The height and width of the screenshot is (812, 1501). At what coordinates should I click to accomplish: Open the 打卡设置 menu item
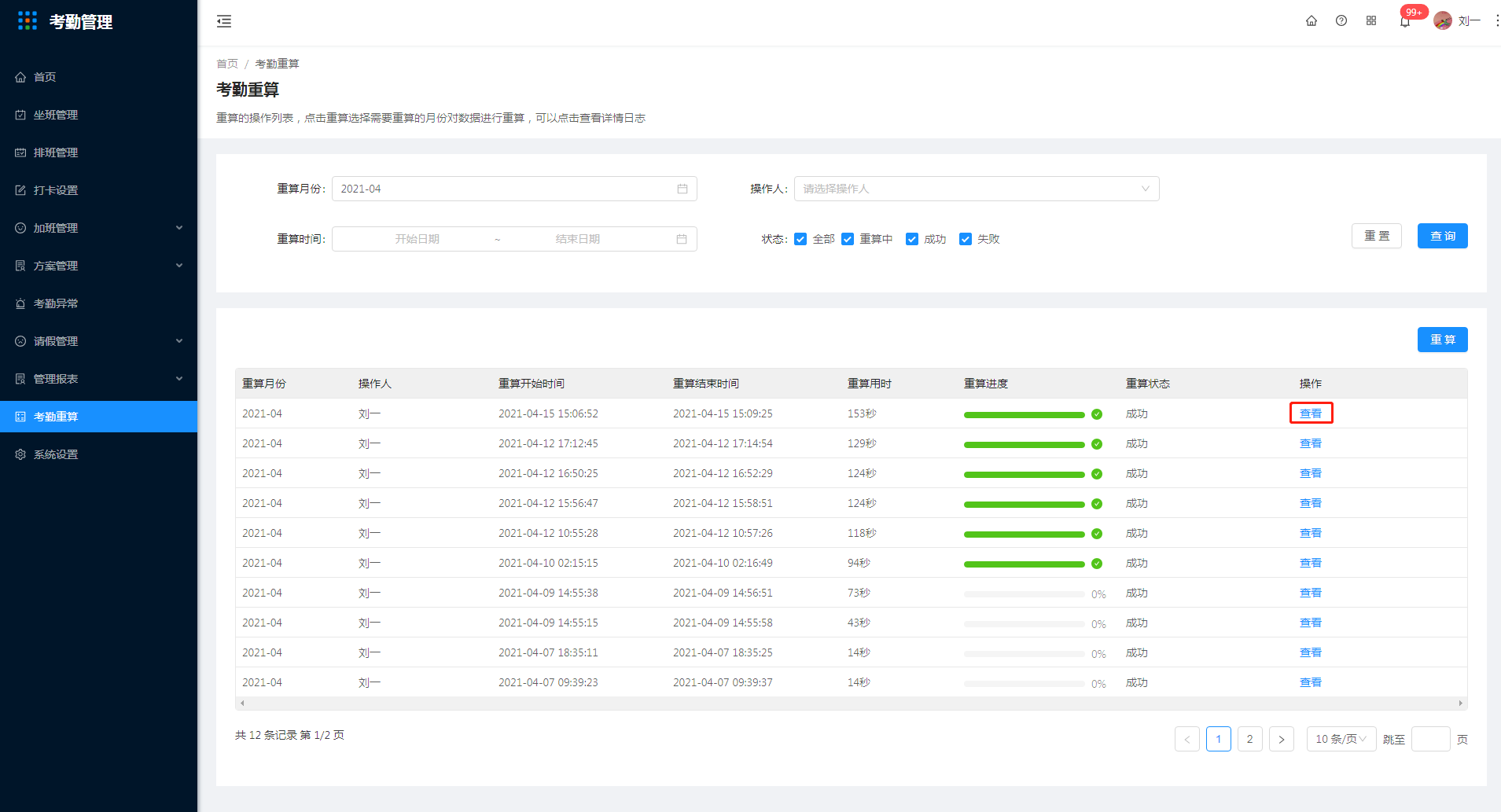pyautogui.click(x=99, y=190)
